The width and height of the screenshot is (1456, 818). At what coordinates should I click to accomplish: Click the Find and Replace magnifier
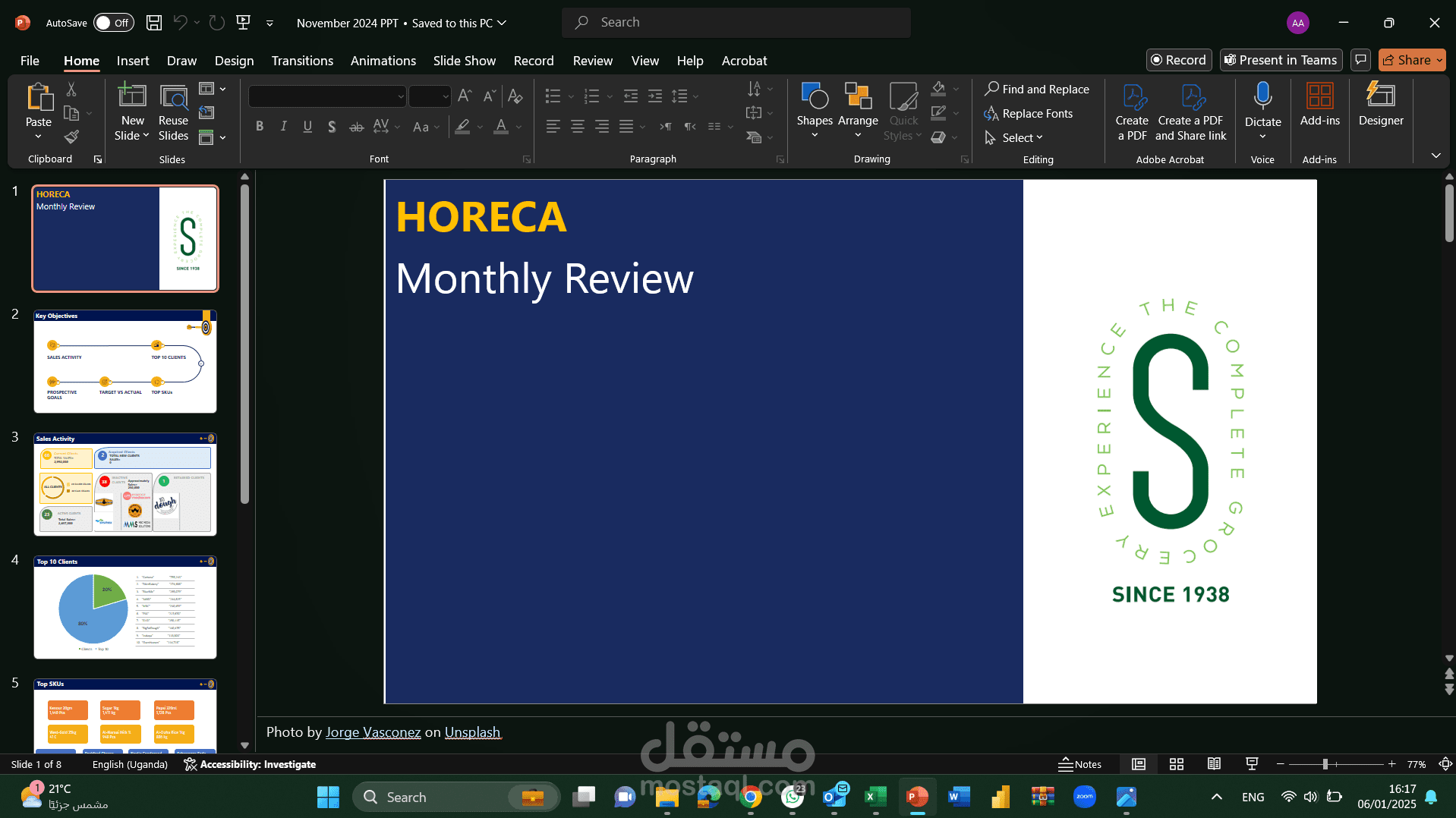click(x=1037, y=90)
